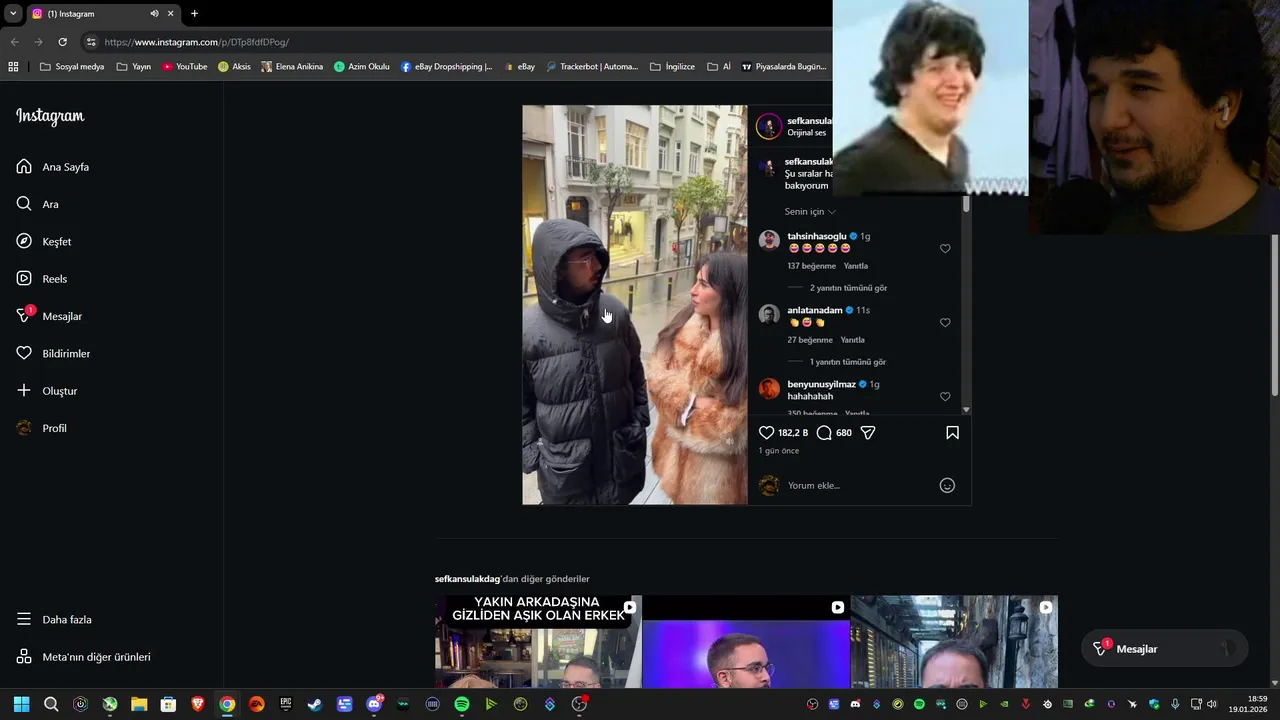Open Discord from the taskbar

[x=374, y=704]
